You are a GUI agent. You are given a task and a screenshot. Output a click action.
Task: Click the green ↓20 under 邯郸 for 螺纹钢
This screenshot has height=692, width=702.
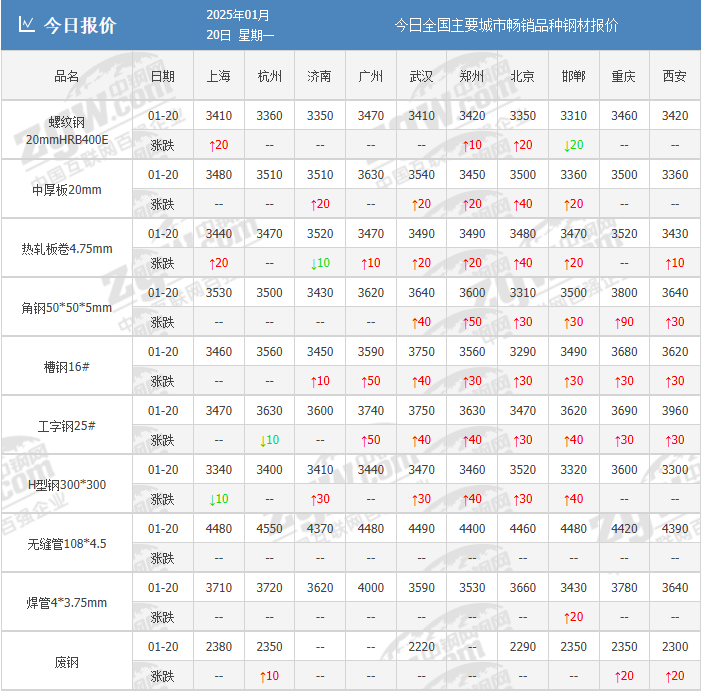click(574, 145)
